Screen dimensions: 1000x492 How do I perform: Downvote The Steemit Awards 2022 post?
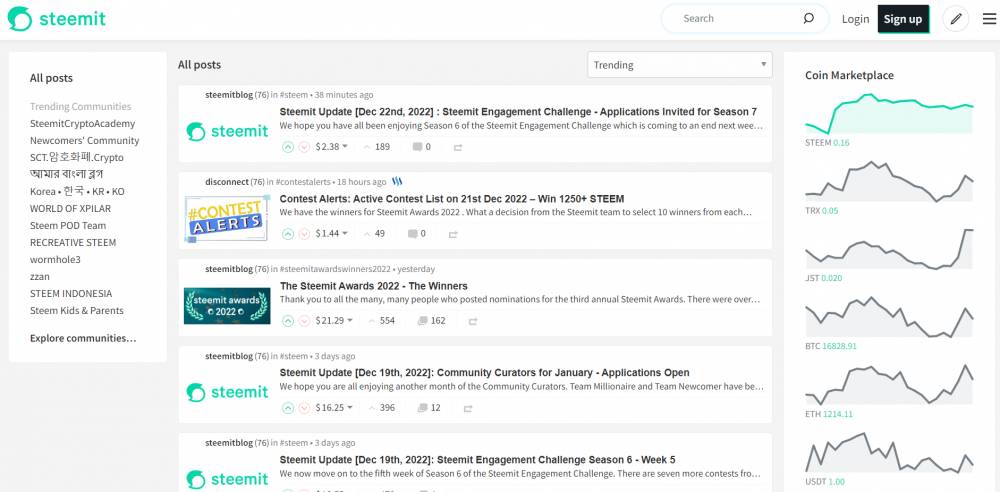pyautogui.click(x=304, y=320)
